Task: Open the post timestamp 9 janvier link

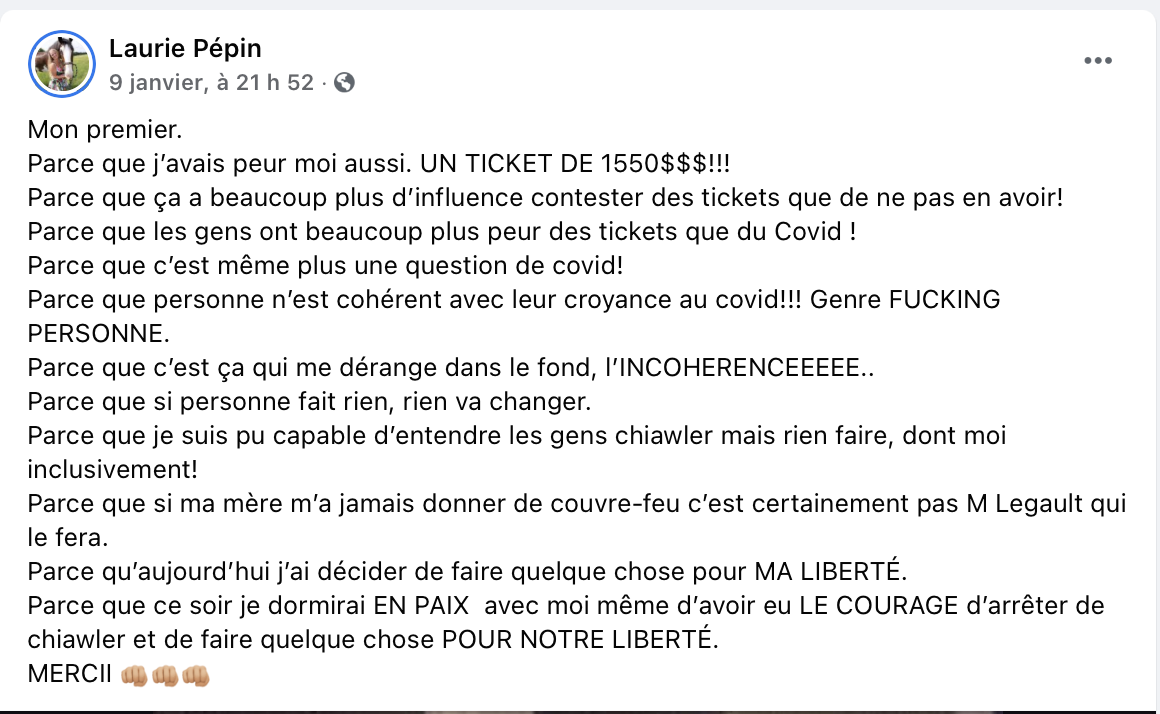Action: click(x=212, y=82)
